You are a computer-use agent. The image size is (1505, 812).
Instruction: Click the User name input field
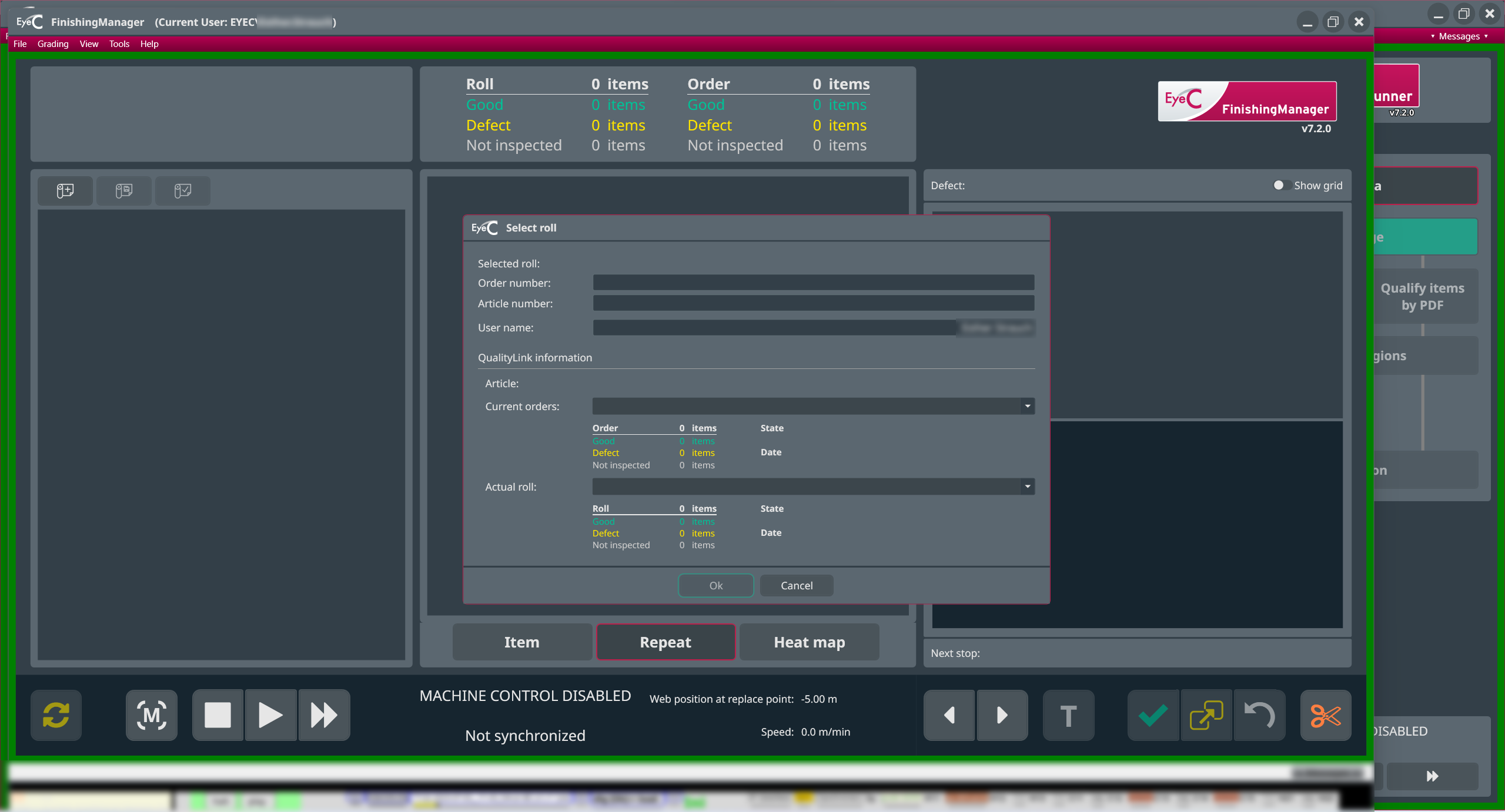point(814,328)
